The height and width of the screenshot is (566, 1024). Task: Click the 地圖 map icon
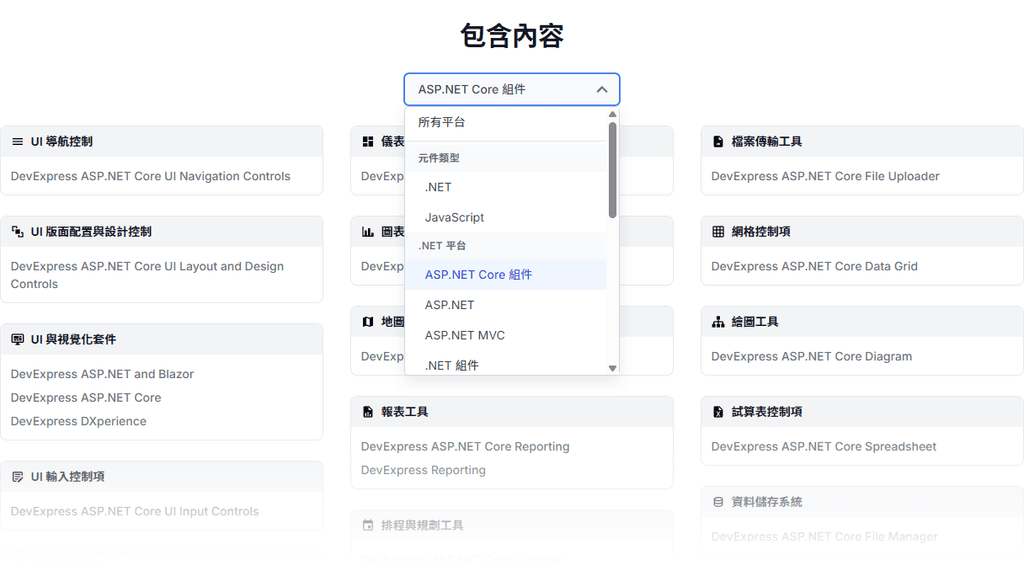[x=368, y=322]
